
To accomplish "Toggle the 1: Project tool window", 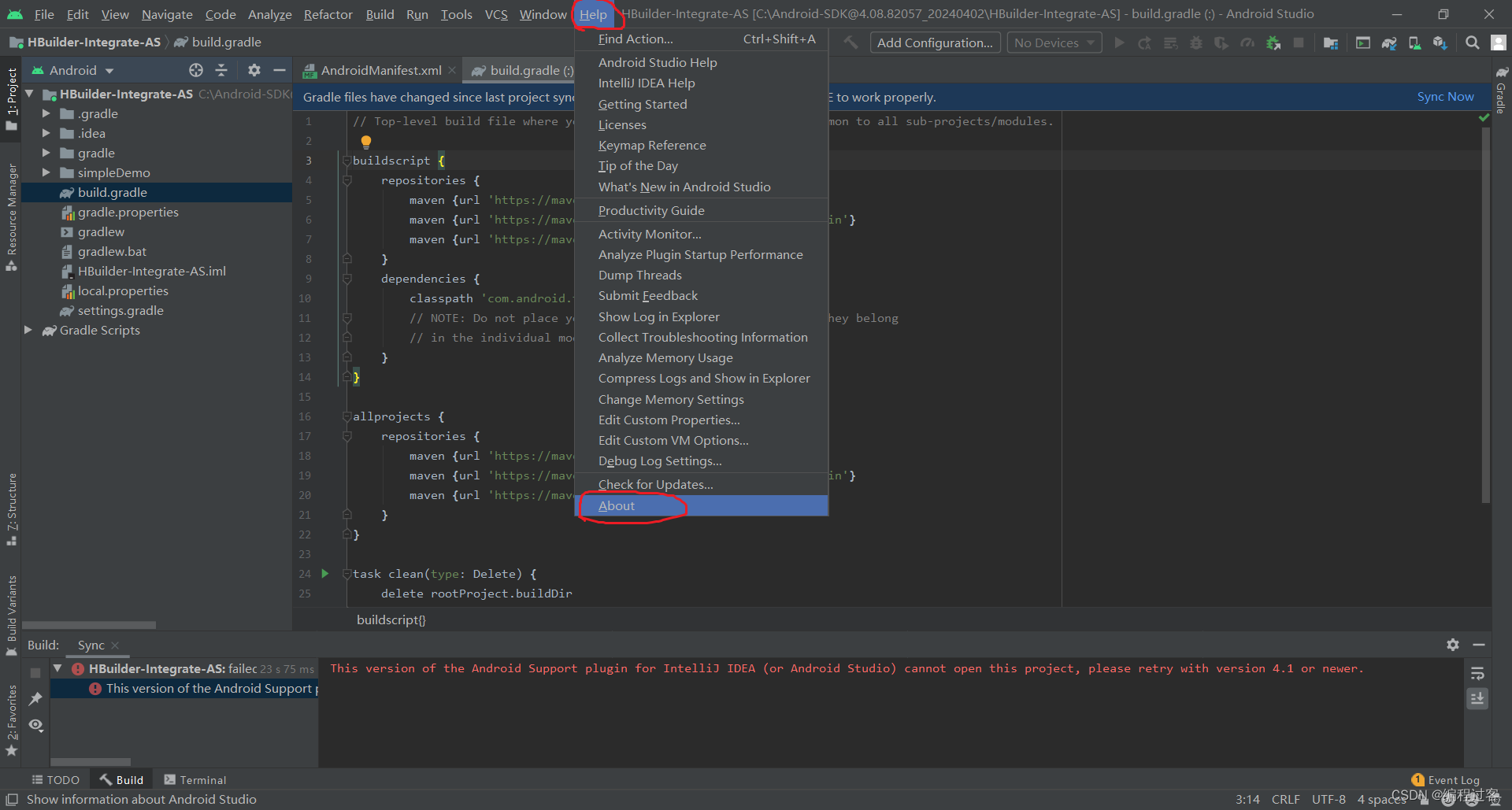I will pos(11,98).
